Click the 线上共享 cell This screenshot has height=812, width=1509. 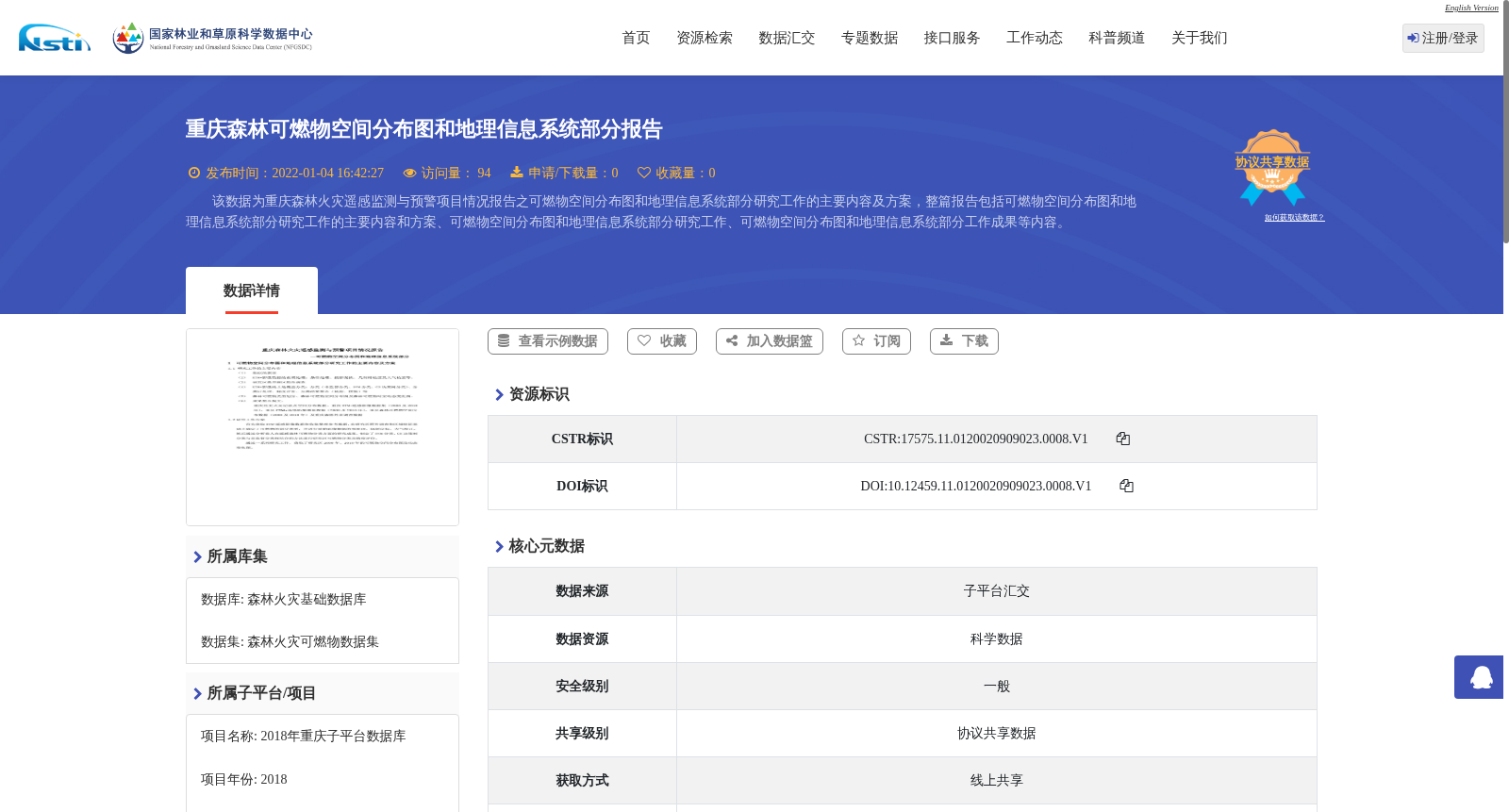(997, 780)
